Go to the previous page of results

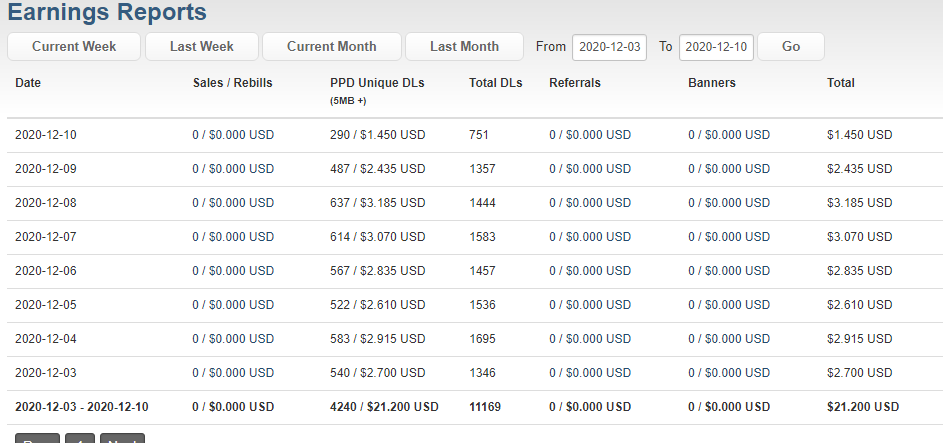(37, 438)
